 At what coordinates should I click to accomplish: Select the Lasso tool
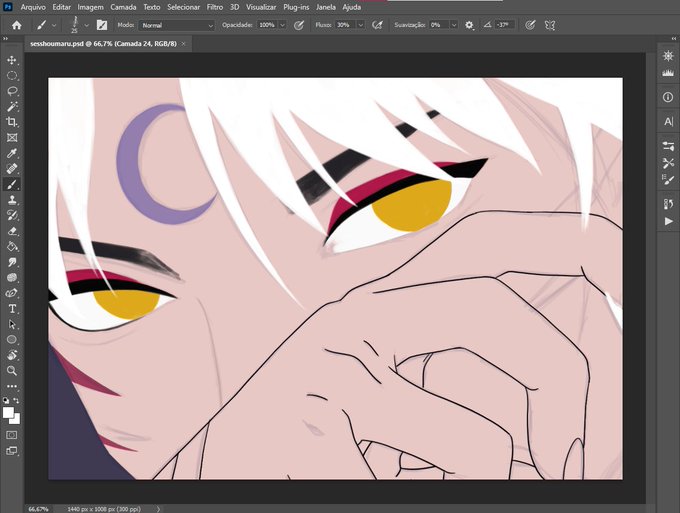12,91
